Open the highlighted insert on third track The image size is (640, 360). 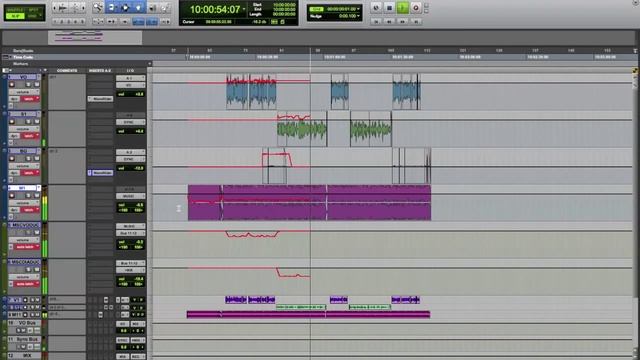(x=100, y=173)
